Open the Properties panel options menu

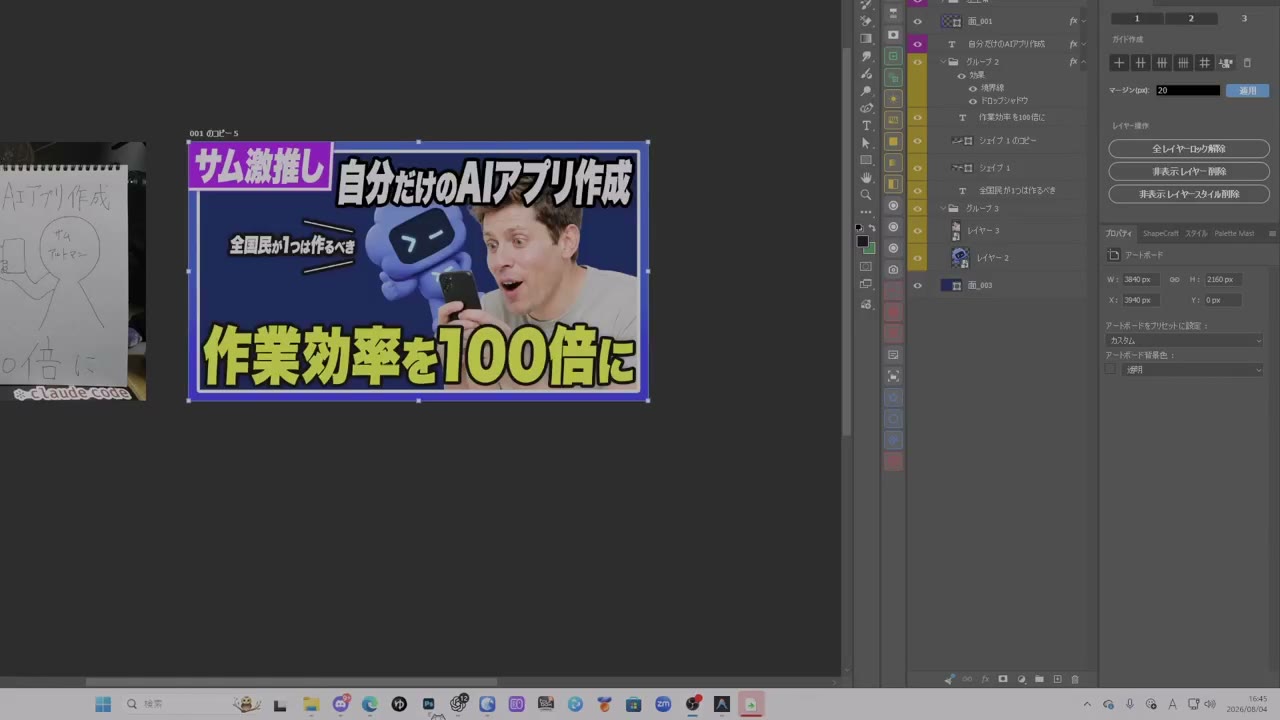pos(1272,233)
